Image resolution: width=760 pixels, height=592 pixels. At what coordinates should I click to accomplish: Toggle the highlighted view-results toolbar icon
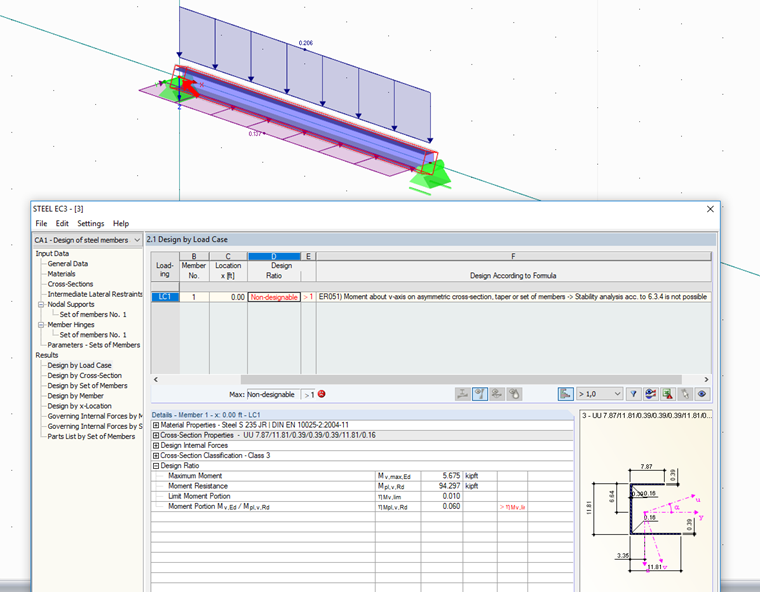point(480,394)
